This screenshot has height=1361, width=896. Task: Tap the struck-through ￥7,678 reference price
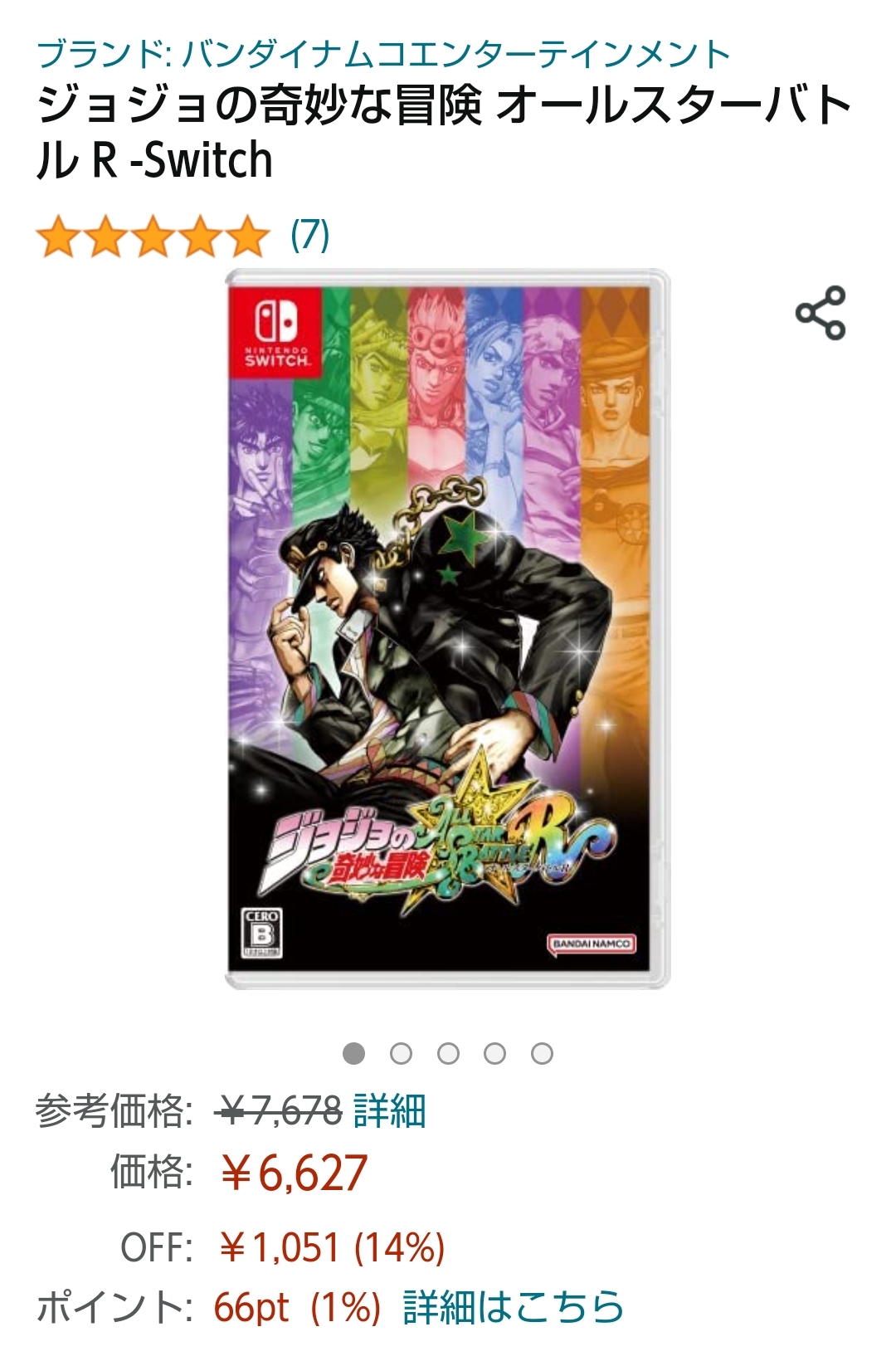(279, 1110)
